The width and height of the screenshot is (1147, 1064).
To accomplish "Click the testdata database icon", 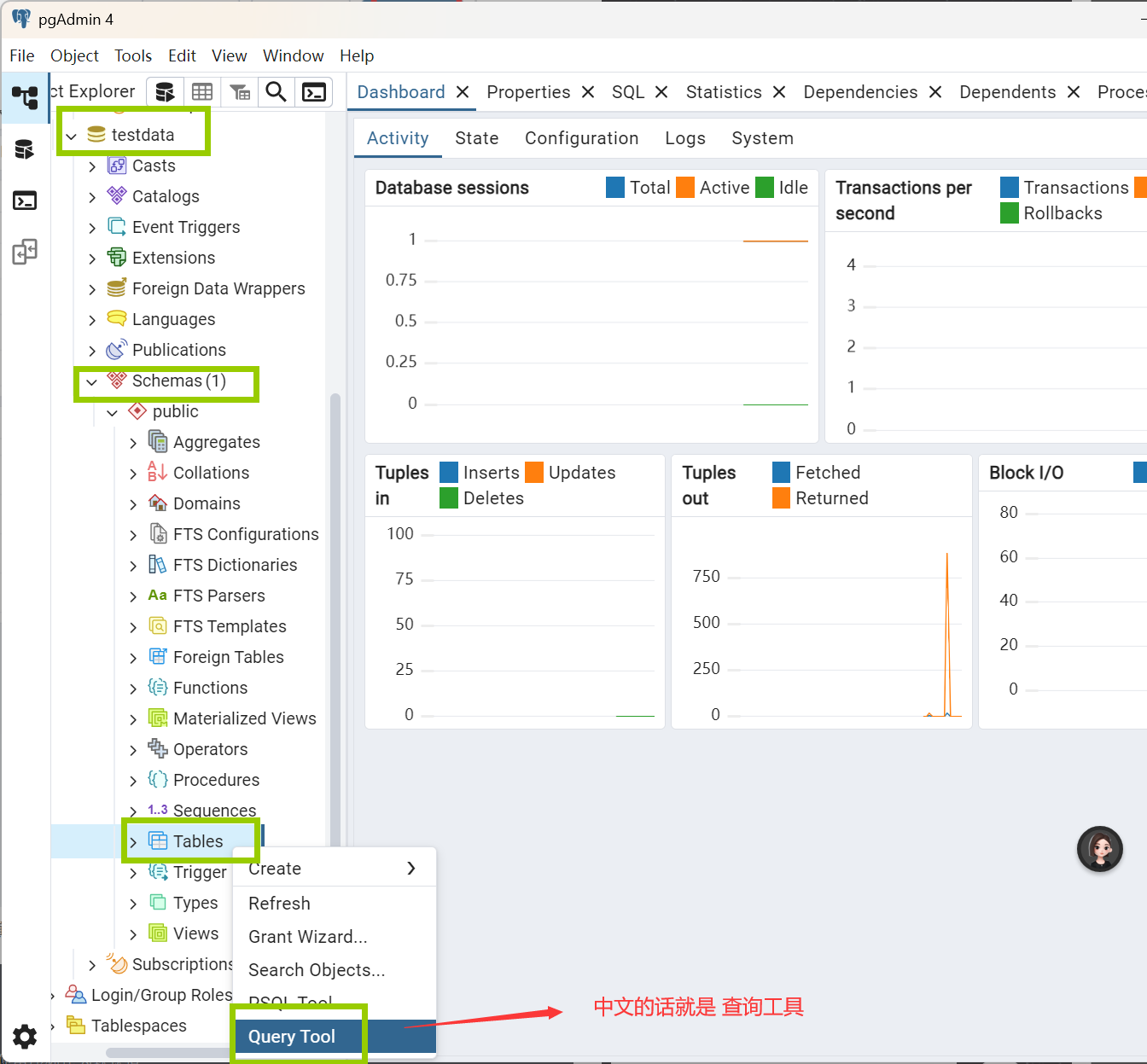I will tap(96, 135).
